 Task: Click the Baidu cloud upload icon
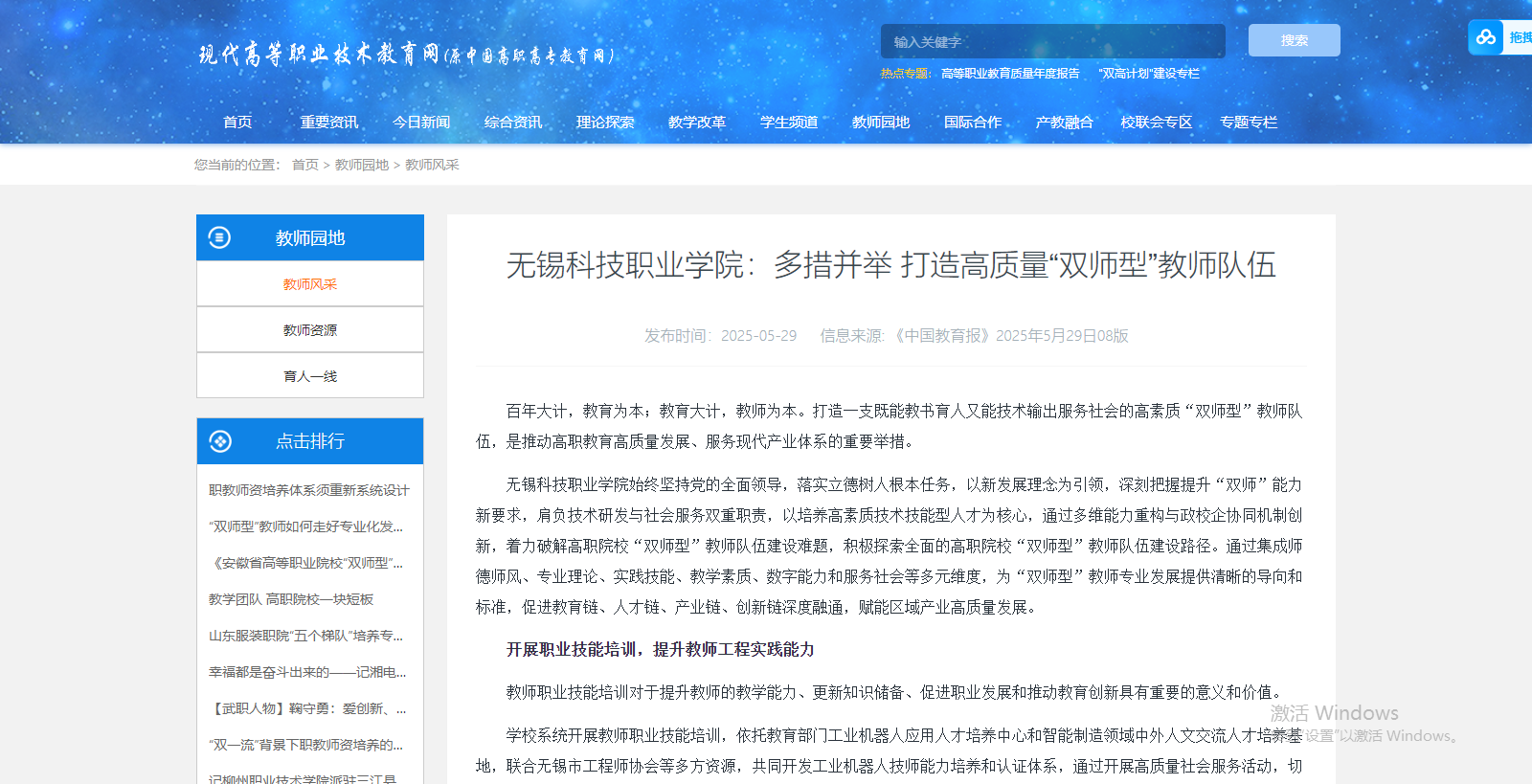point(1485,37)
